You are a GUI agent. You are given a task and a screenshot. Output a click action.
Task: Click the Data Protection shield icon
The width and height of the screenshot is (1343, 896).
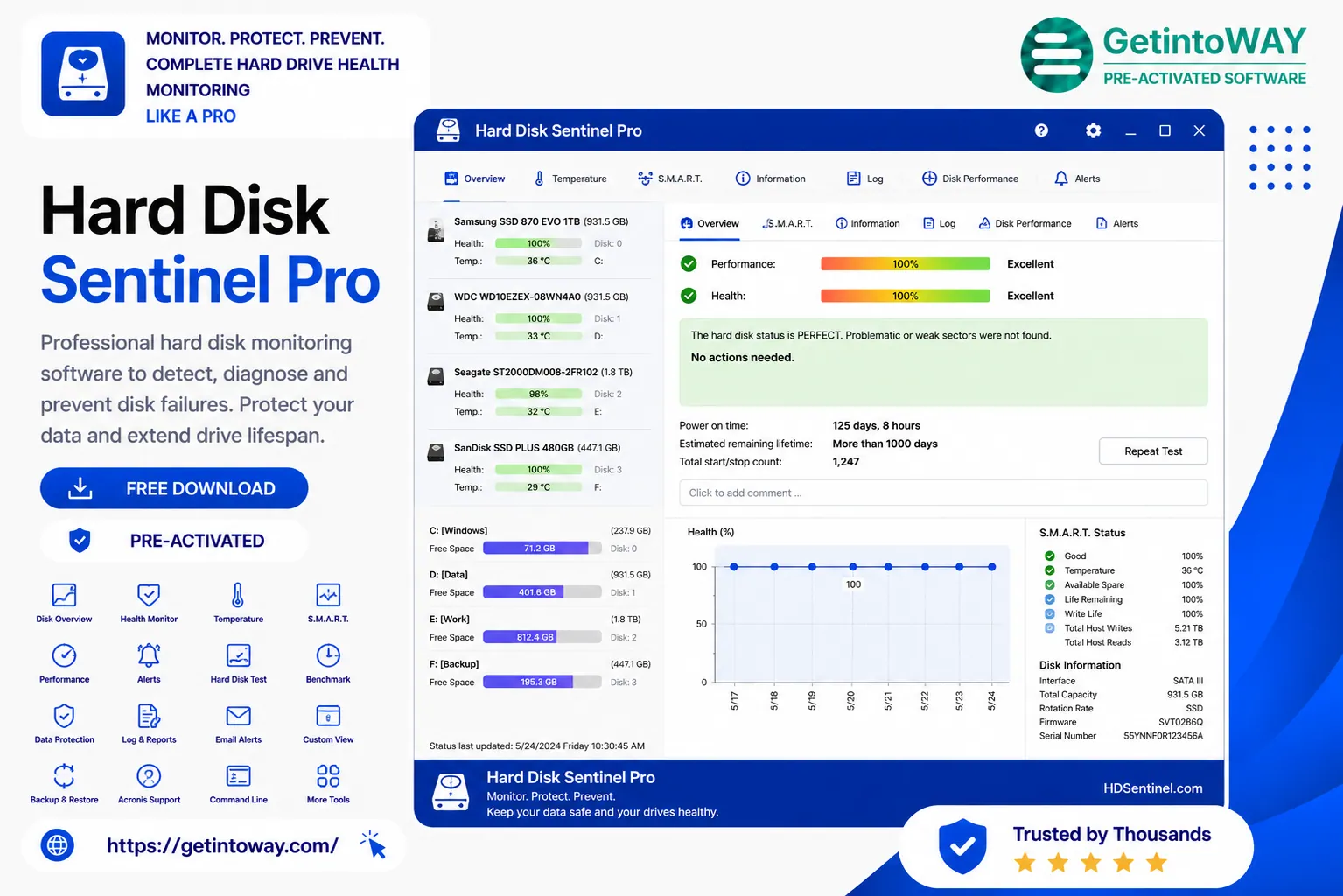tap(64, 716)
